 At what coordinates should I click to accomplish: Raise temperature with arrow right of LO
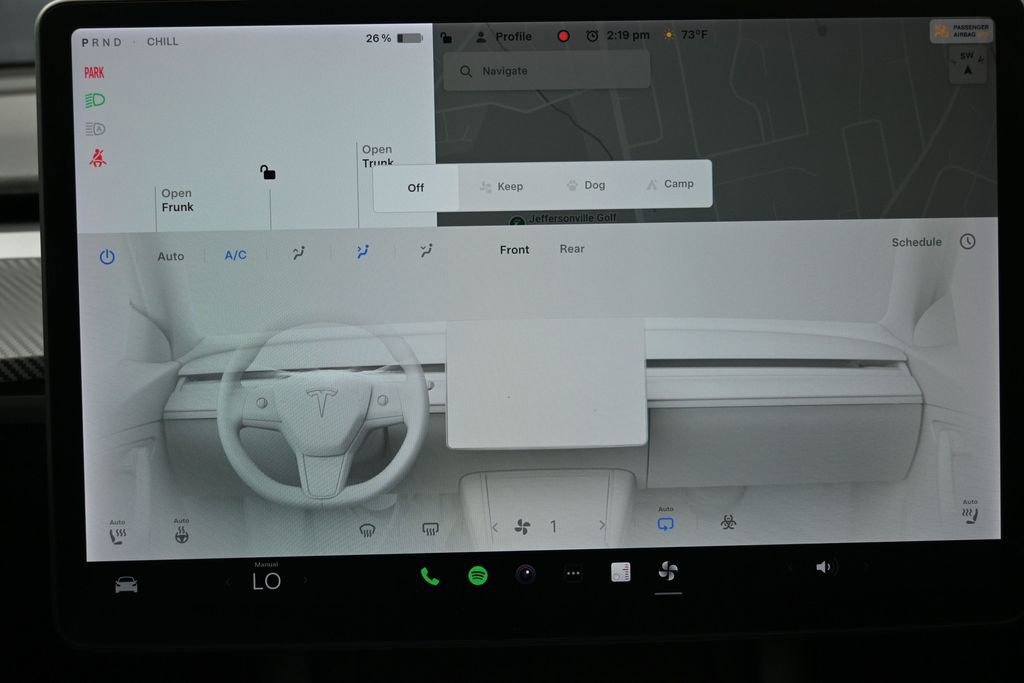point(305,580)
